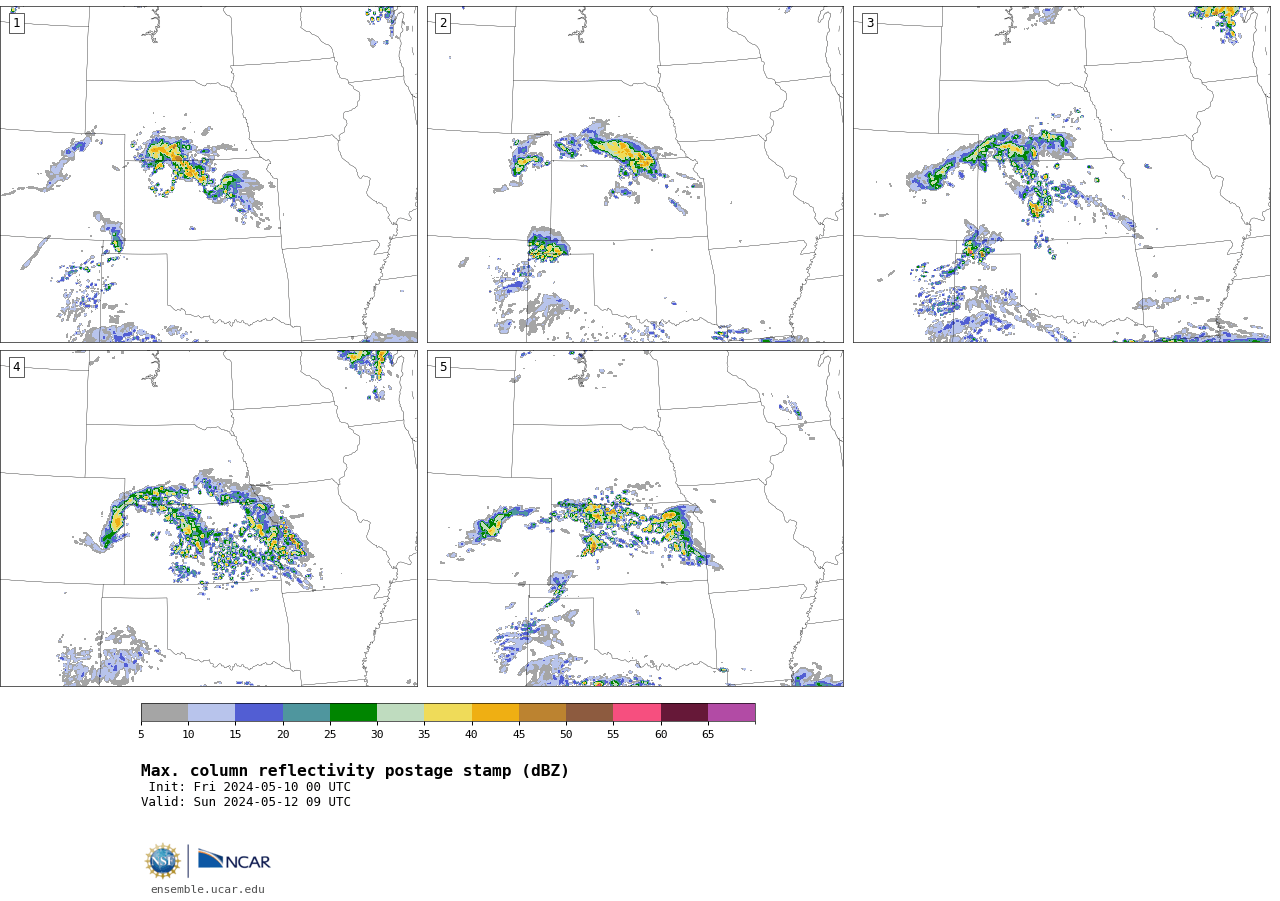Click the Valid: Sun 2024-05-12 09 UTC line
The image size is (1280, 901).
pos(246,802)
